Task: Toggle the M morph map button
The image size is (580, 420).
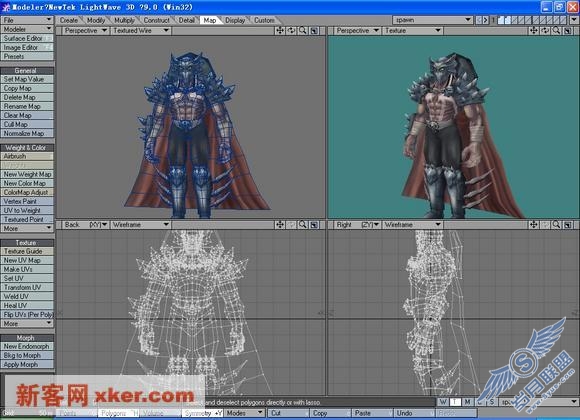Action: pos(468,402)
